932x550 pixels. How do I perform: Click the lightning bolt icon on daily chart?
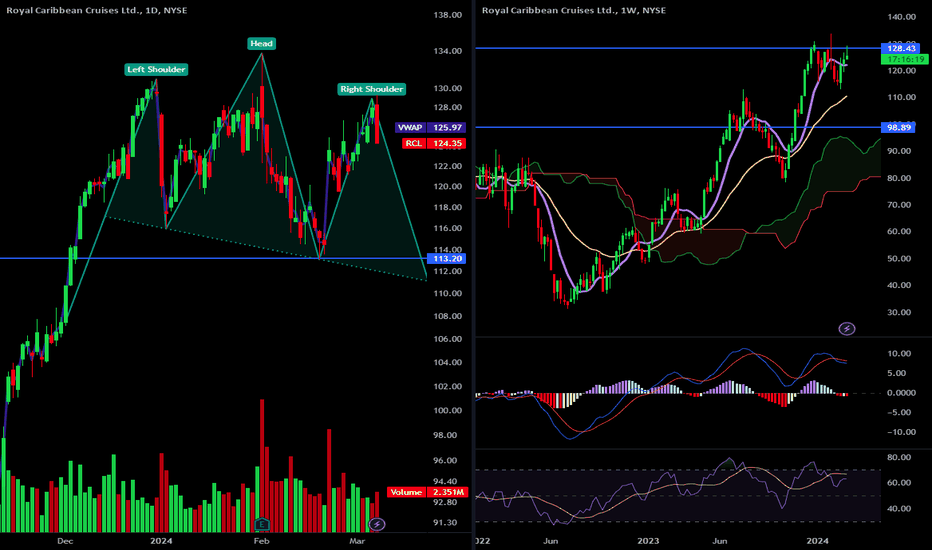[377, 524]
